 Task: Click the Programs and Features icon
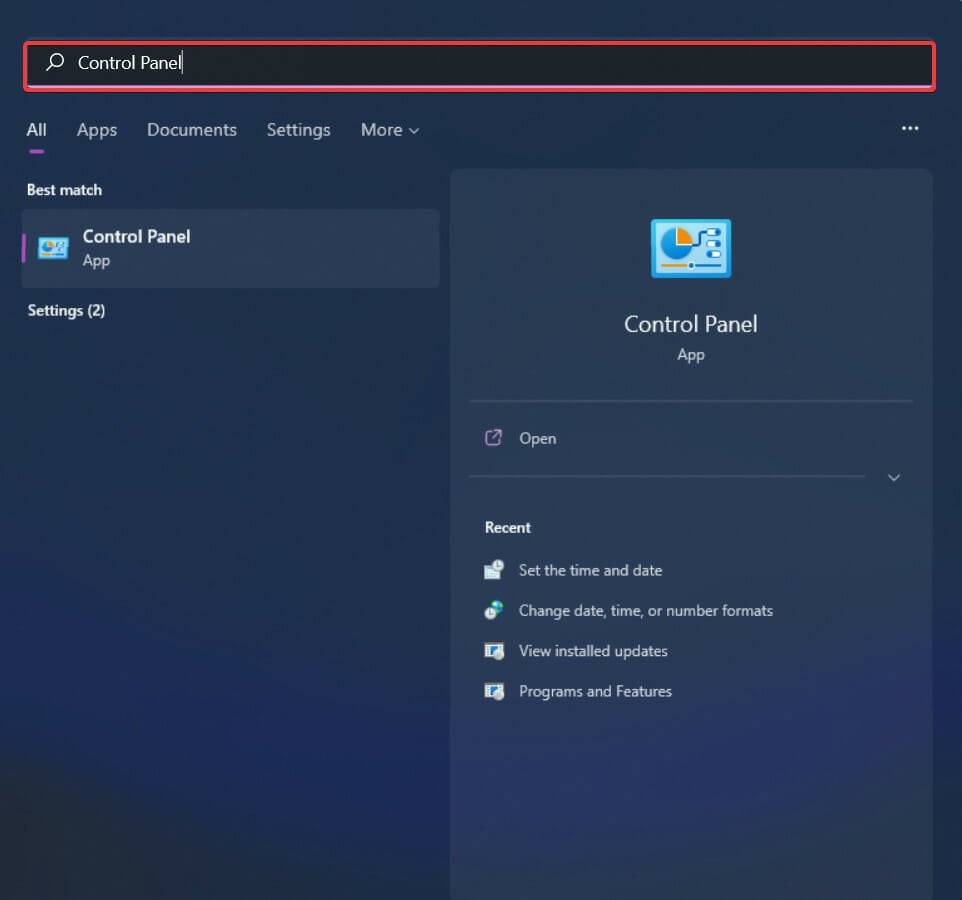click(x=493, y=691)
